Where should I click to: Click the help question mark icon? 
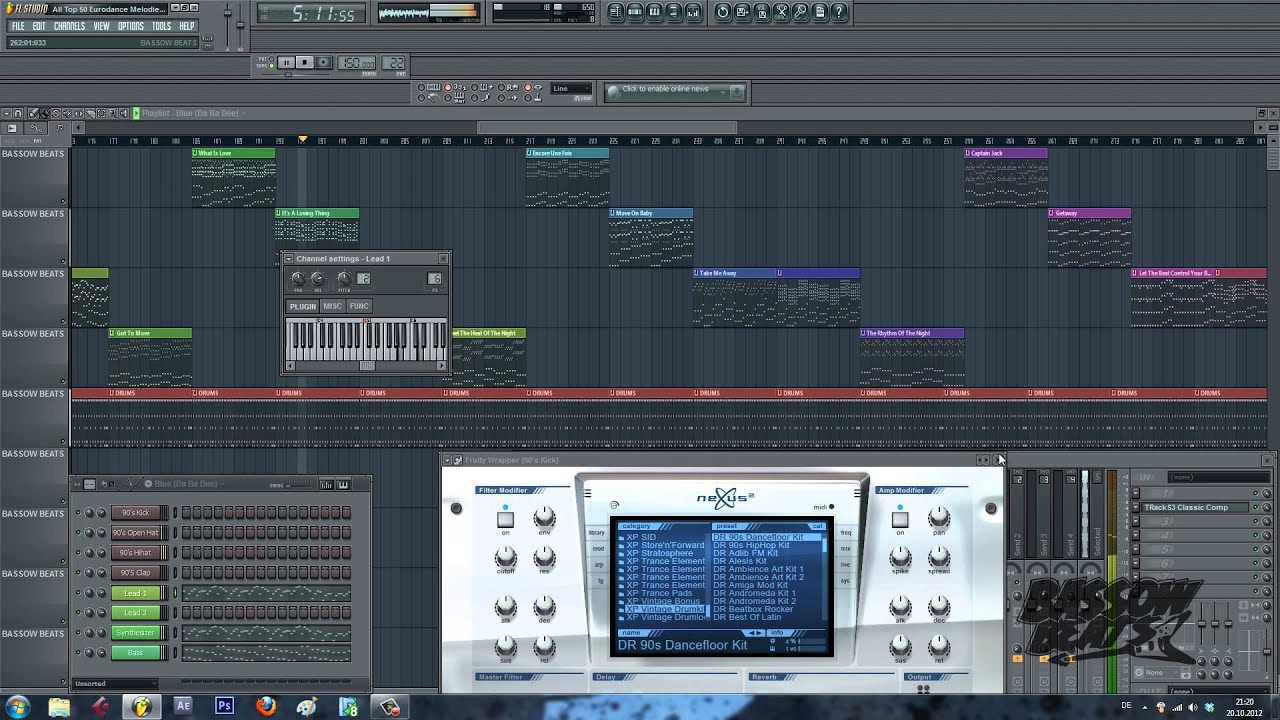click(839, 12)
